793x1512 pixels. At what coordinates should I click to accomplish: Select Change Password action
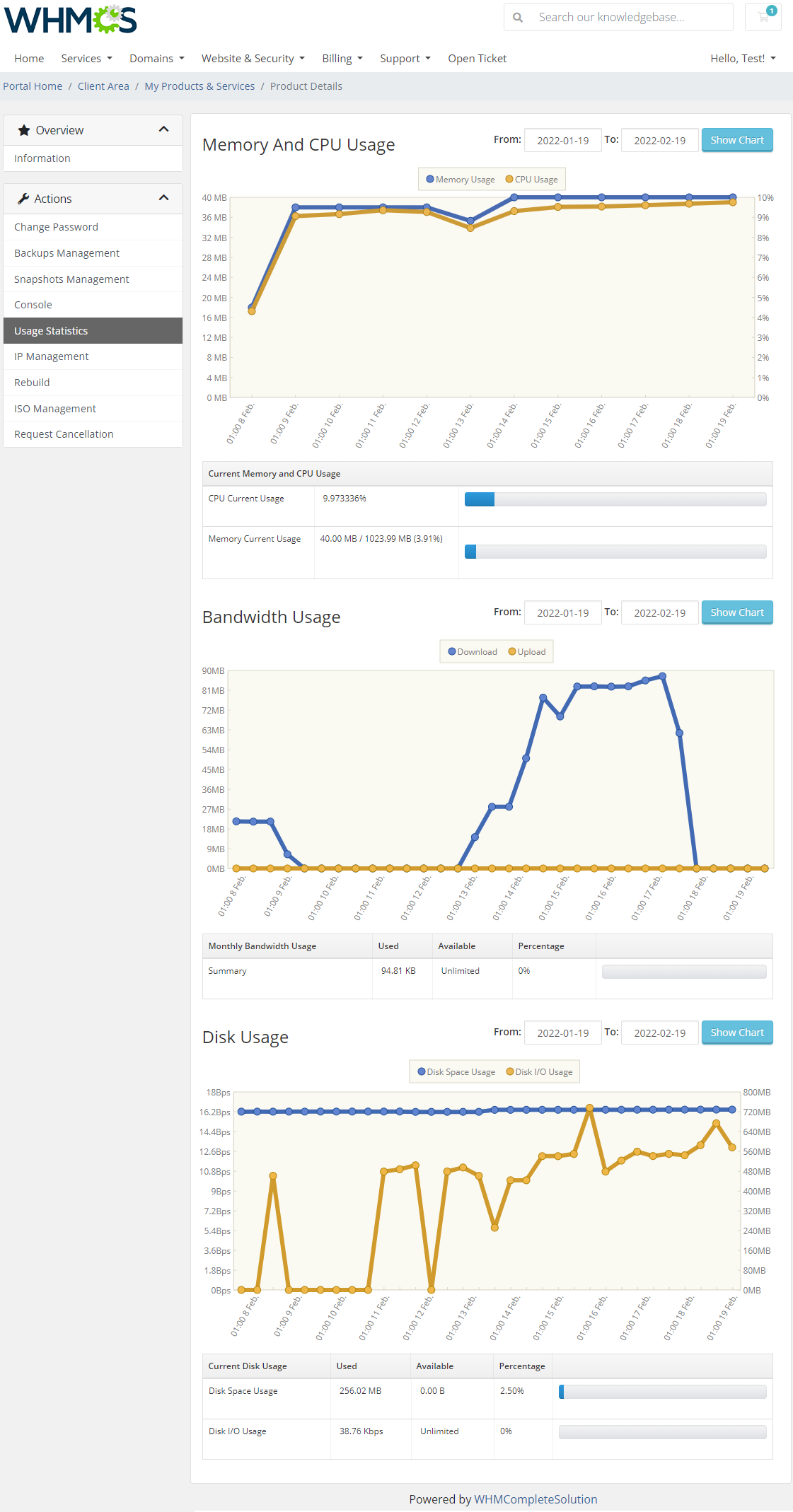[x=93, y=227]
